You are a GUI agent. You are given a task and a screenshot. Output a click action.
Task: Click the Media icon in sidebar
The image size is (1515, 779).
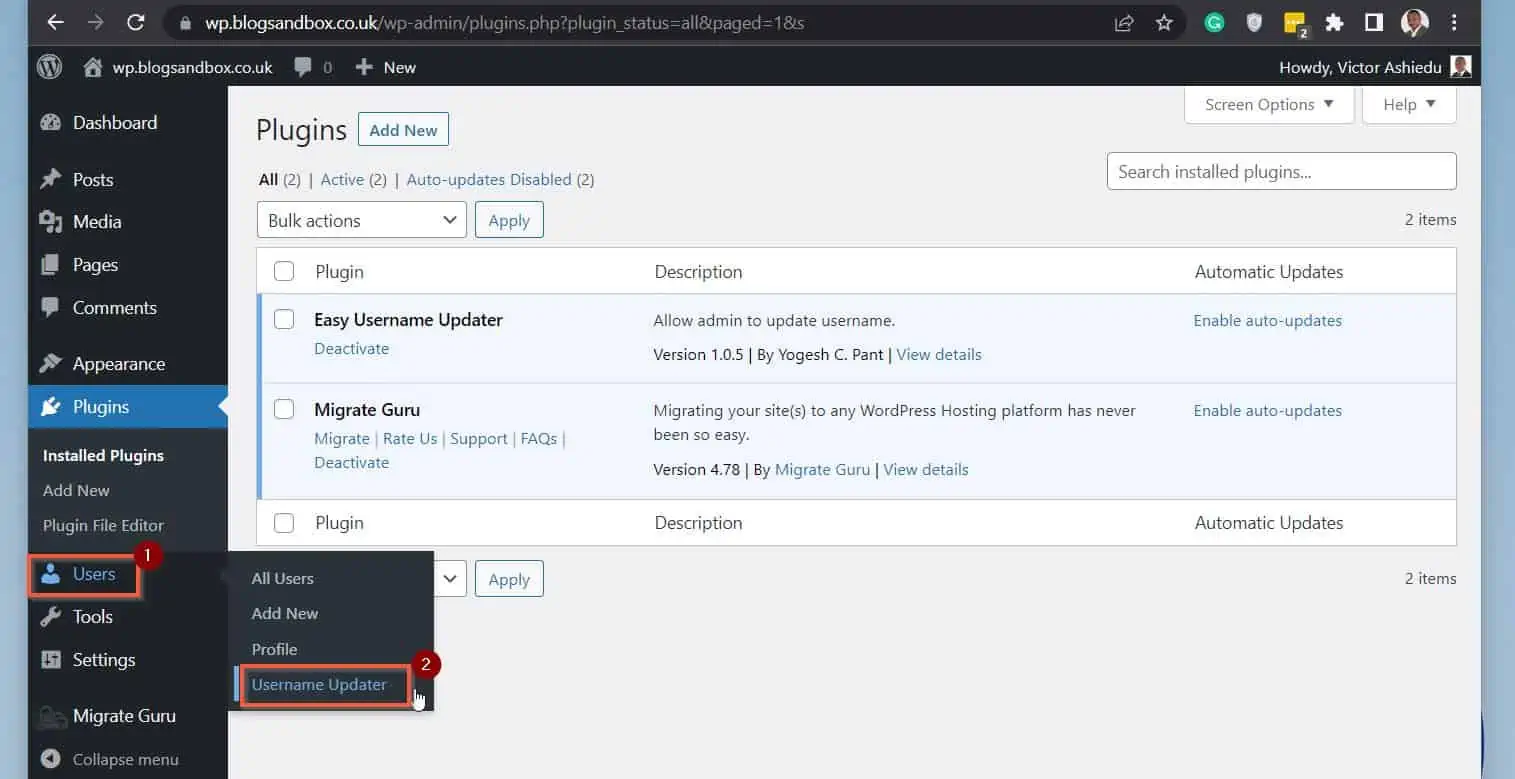[50, 222]
